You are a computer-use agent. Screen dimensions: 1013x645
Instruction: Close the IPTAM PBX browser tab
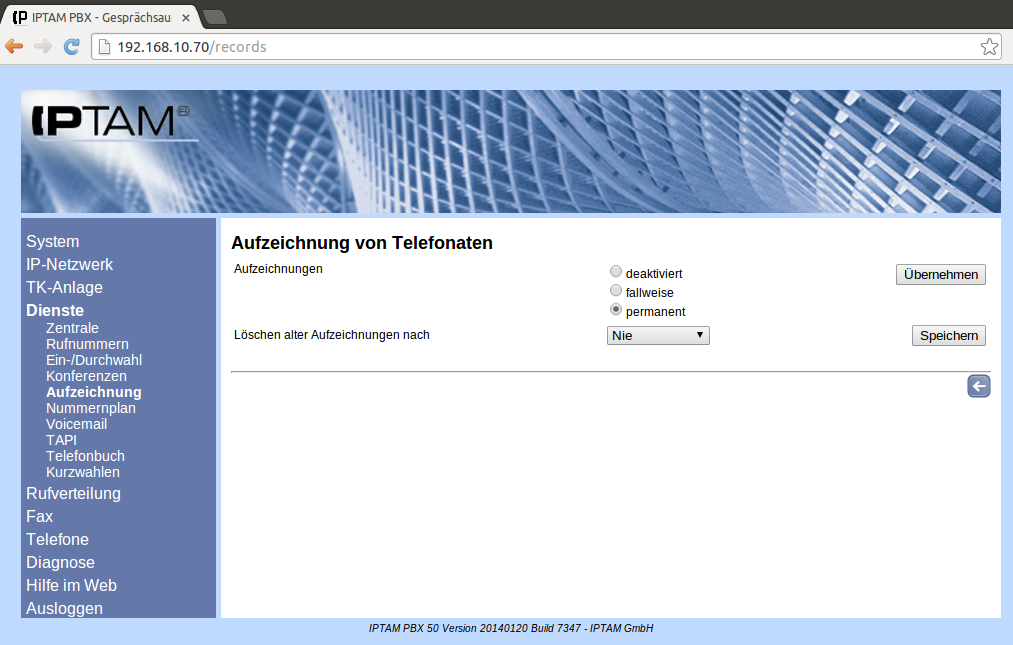[x=186, y=18]
